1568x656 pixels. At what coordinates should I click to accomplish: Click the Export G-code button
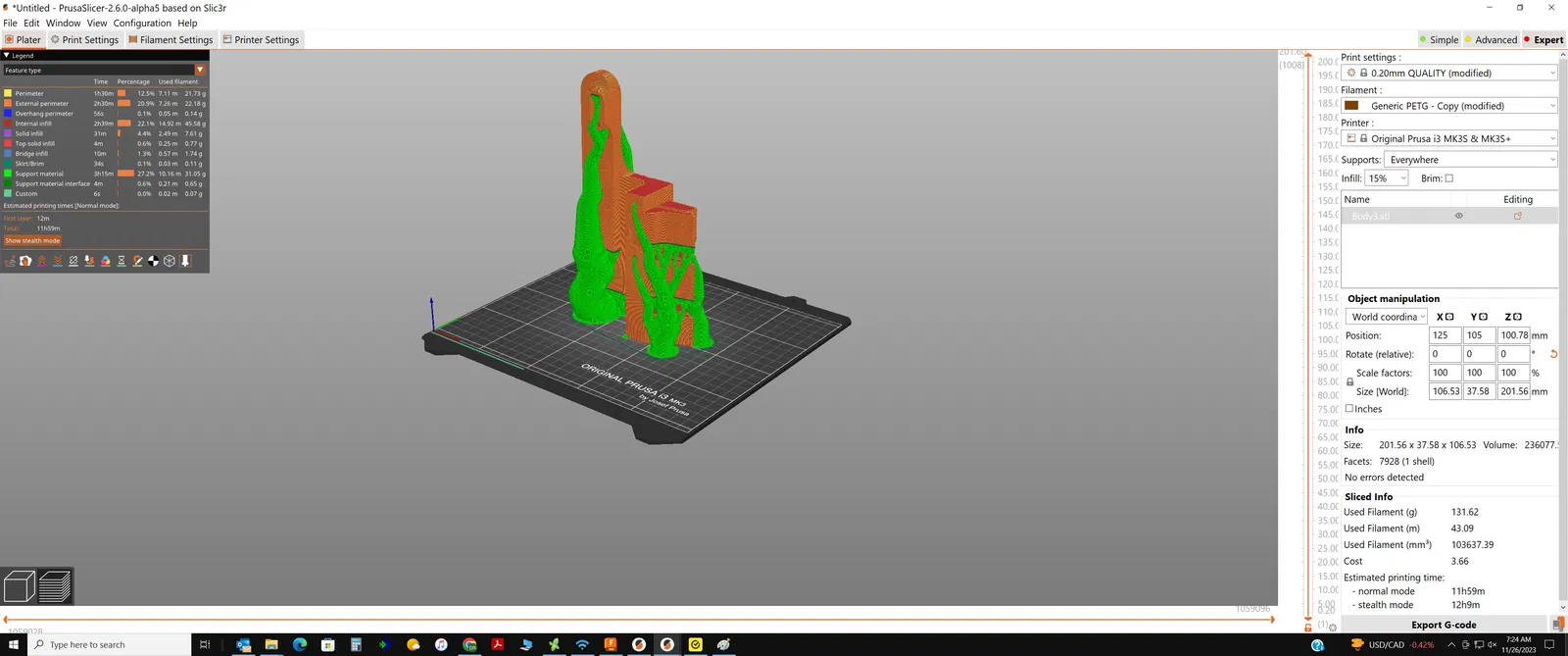click(x=1444, y=625)
